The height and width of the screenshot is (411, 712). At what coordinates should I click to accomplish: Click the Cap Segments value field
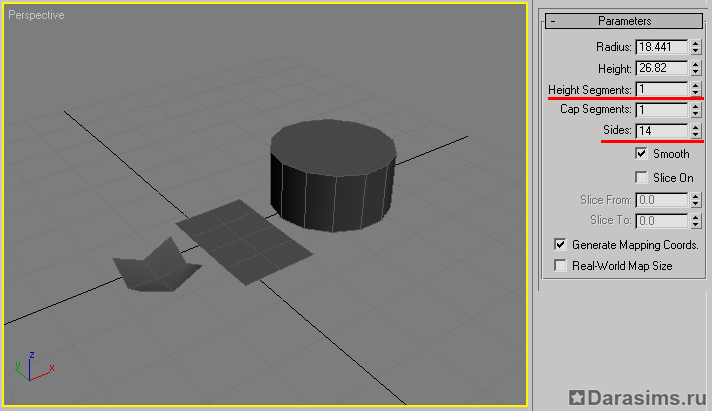point(660,110)
